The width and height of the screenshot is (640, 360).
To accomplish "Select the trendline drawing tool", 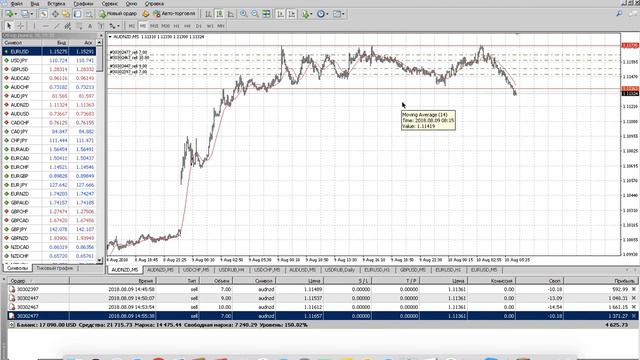I will (x=57, y=26).
